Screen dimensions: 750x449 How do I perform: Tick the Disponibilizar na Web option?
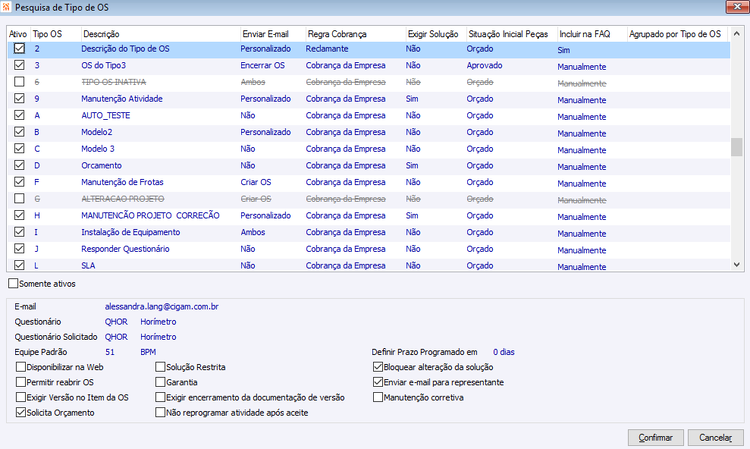tap(21, 367)
